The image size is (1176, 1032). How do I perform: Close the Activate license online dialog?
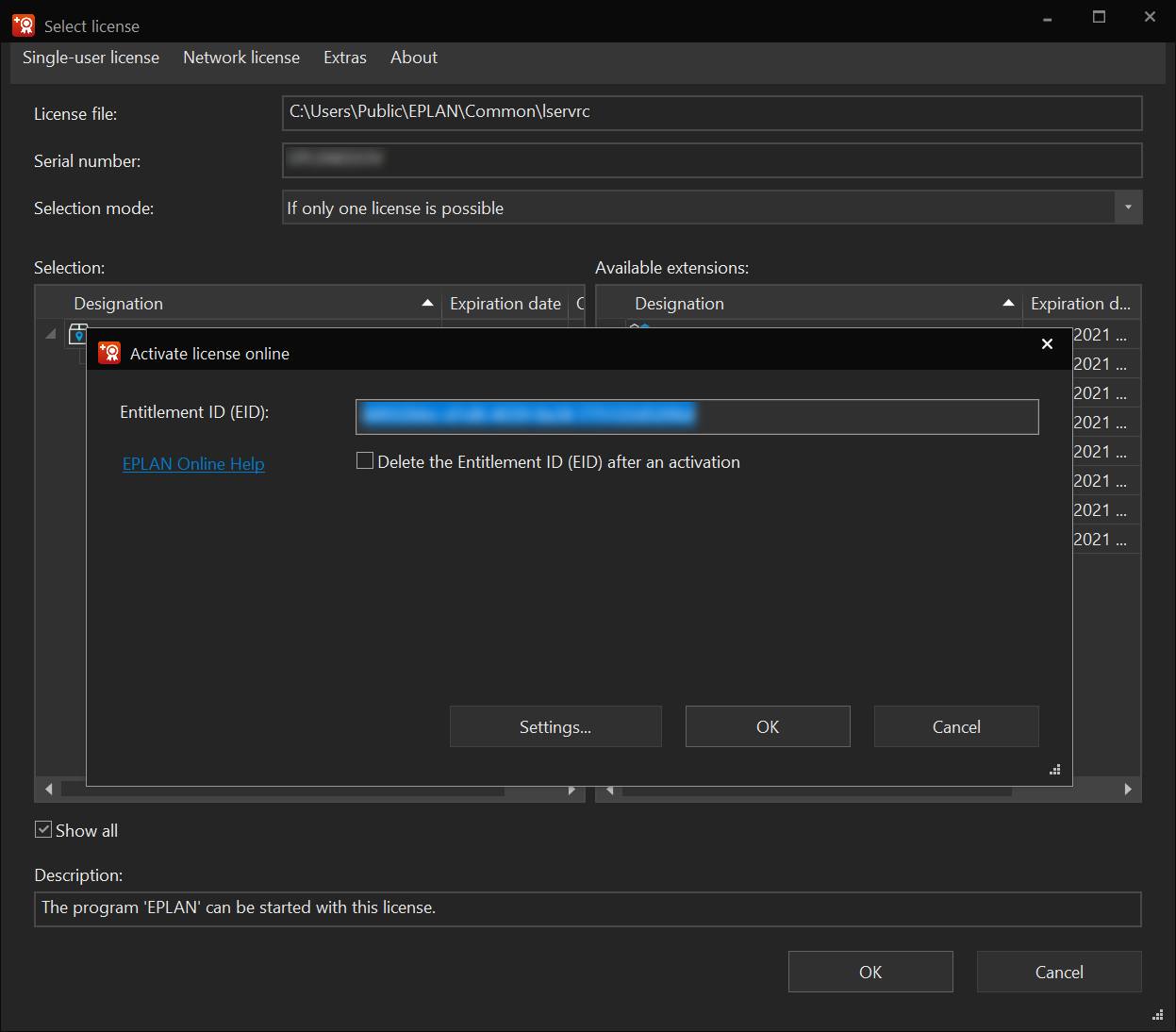(x=1047, y=343)
